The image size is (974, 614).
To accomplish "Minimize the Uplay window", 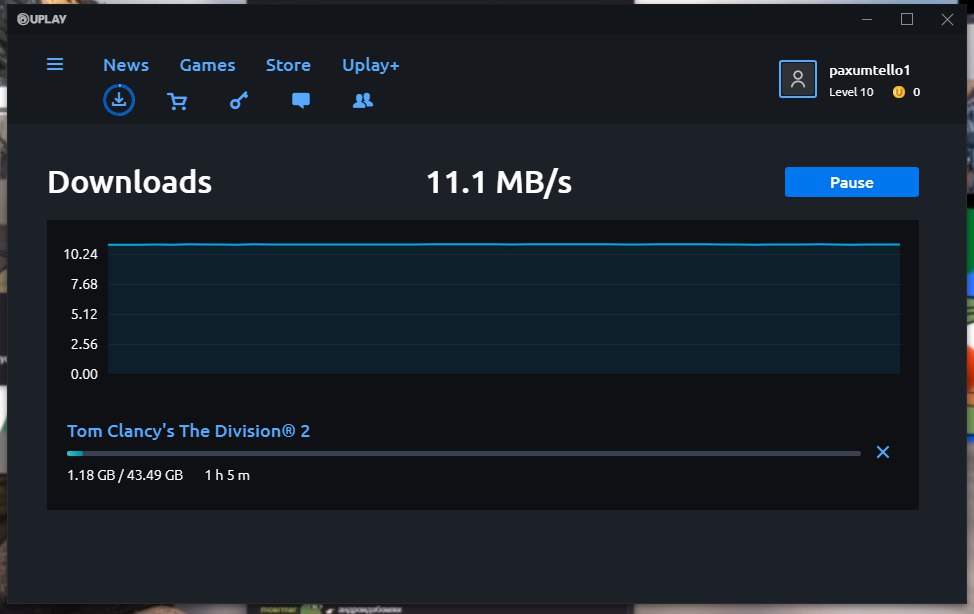I will click(x=867, y=19).
